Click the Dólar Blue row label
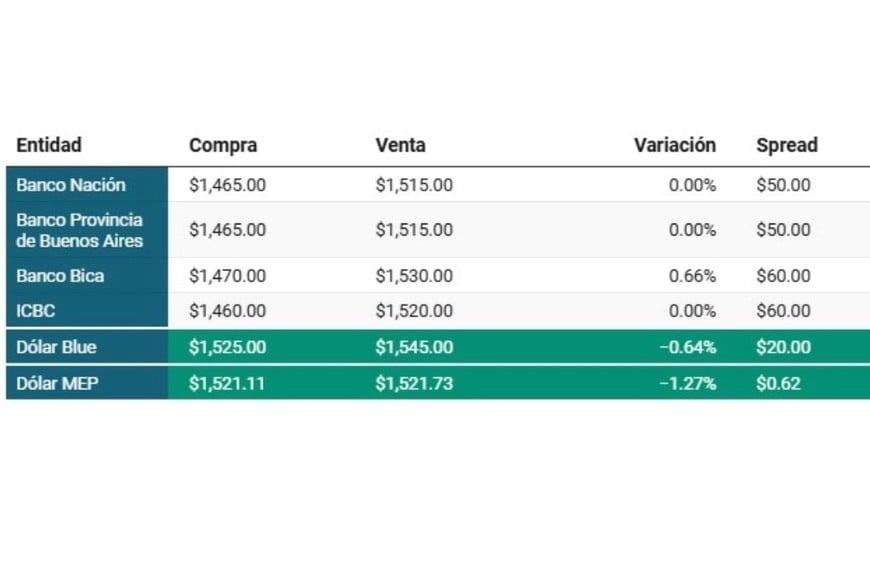 pyautogui.click(x=56, y=347)
